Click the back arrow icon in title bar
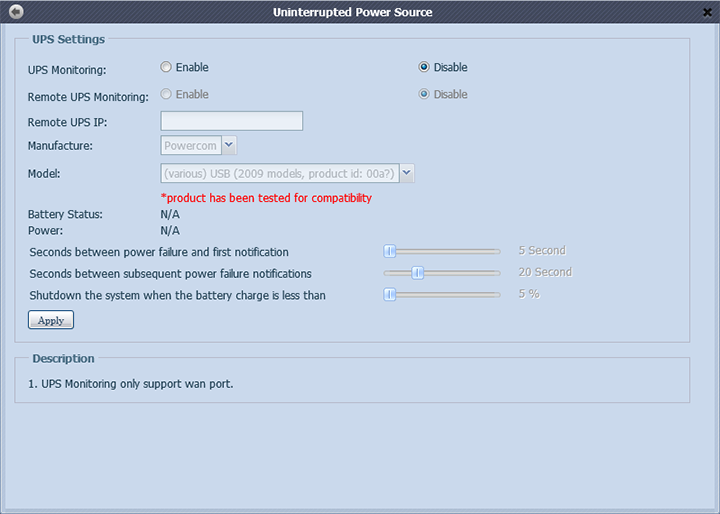Viewport: 720px width, 514px height. point(17,12)
